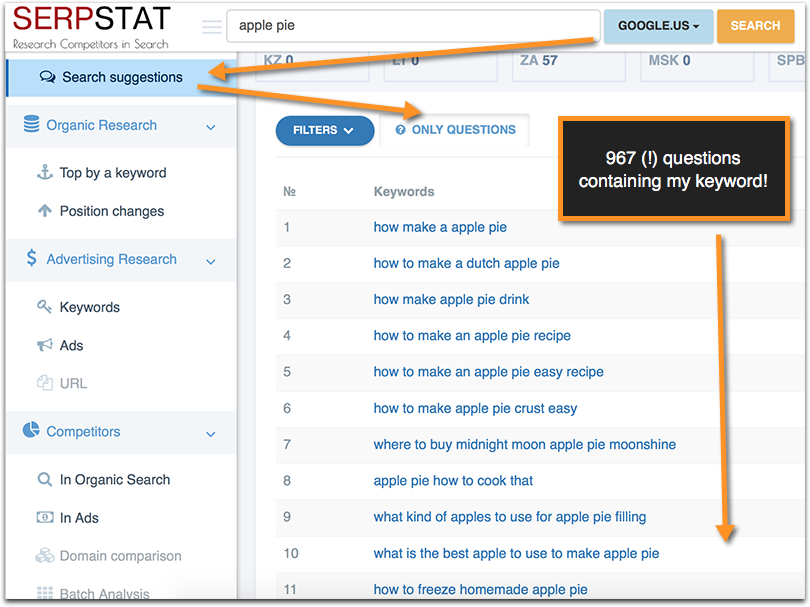Image resolution: width=810 pixels, height=607 pixels.
Task: Click the anchor icon beside Top by a keyword
Action: [x=44, y=172]
